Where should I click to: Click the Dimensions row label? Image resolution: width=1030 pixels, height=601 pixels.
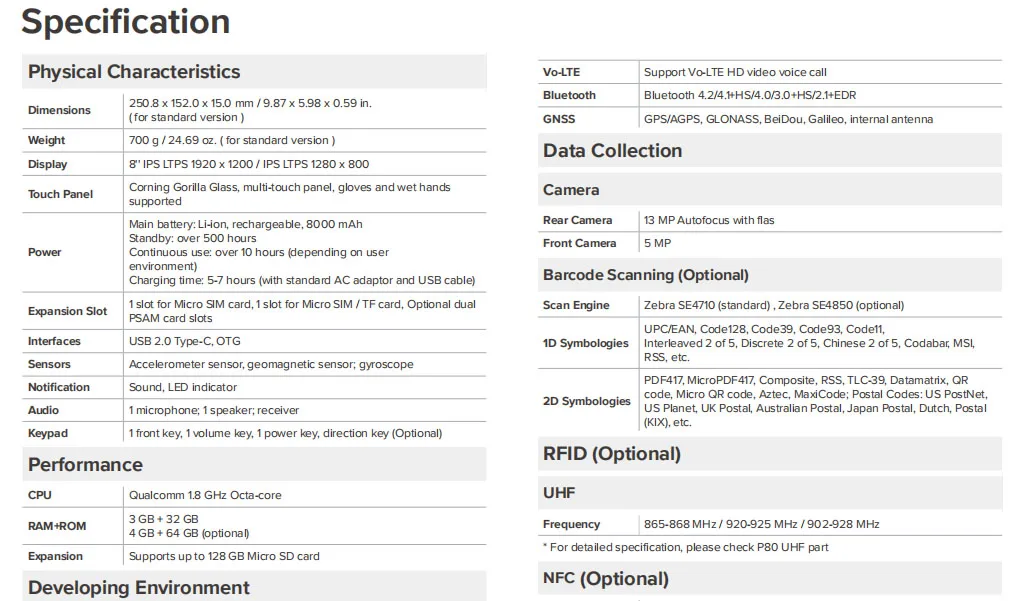(x=59, y=110)
